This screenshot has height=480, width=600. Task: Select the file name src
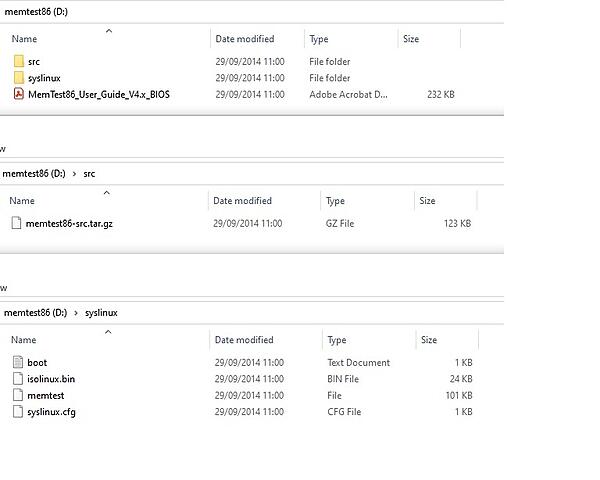click(x=34, y=62)
